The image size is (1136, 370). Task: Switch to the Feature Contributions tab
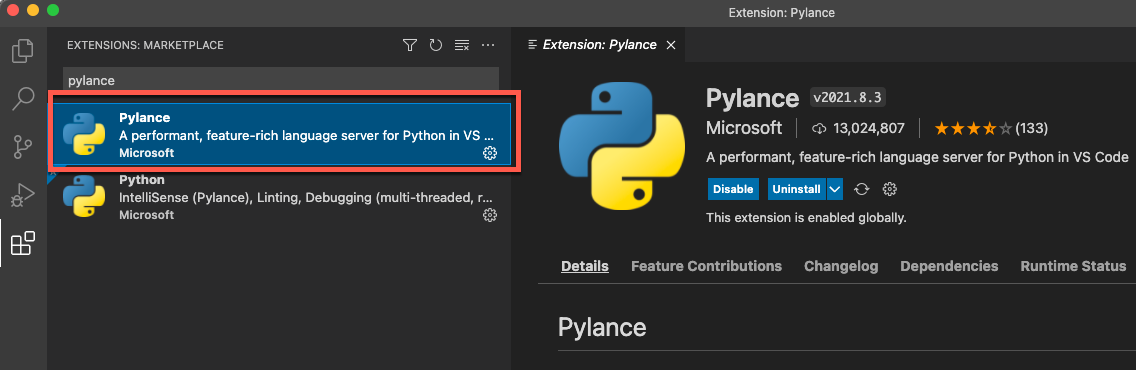[706, 266]
